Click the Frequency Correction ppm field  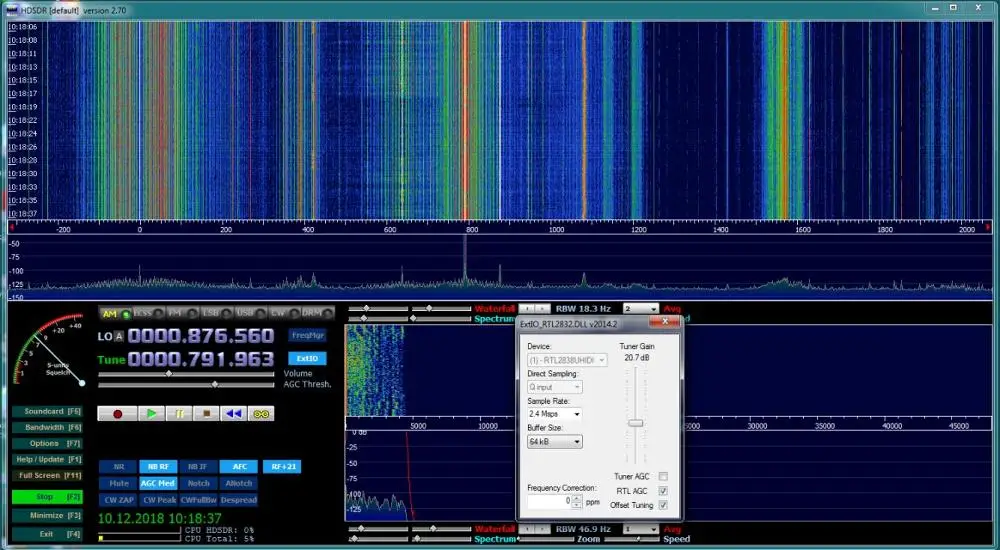(x=550, y=501)
